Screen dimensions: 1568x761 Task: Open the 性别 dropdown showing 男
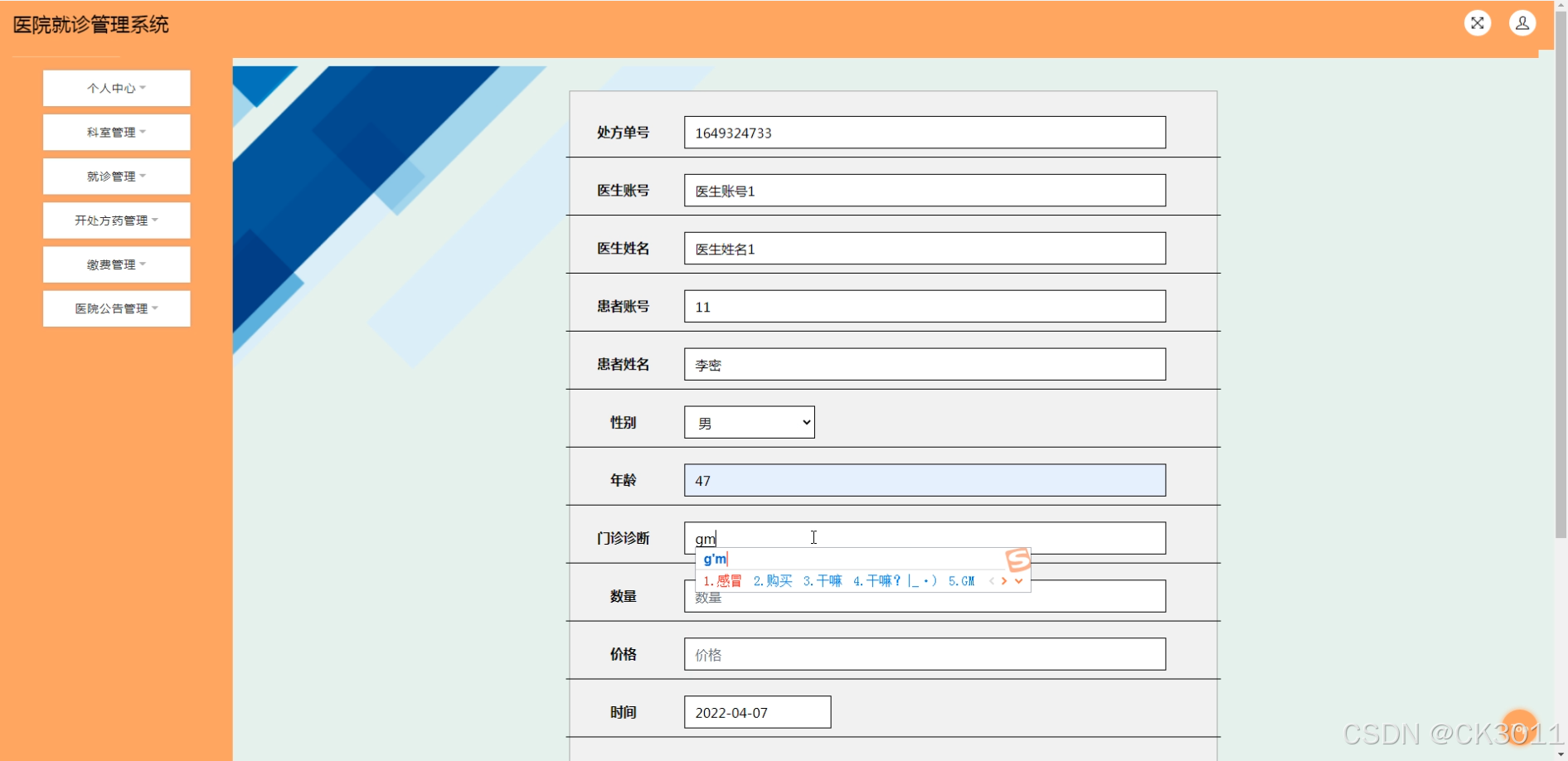750,422
